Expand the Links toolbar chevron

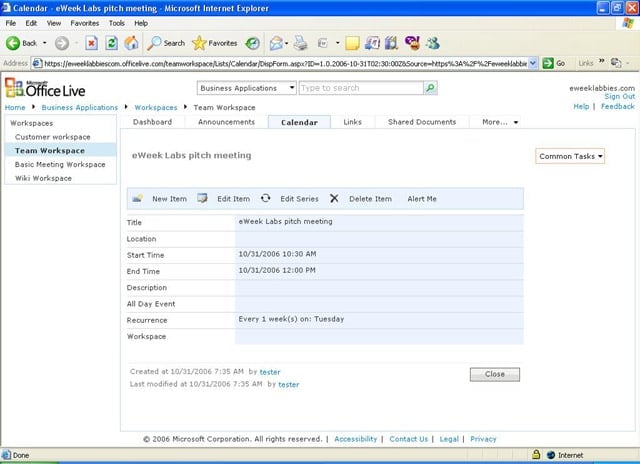click(x=602, y=61)
